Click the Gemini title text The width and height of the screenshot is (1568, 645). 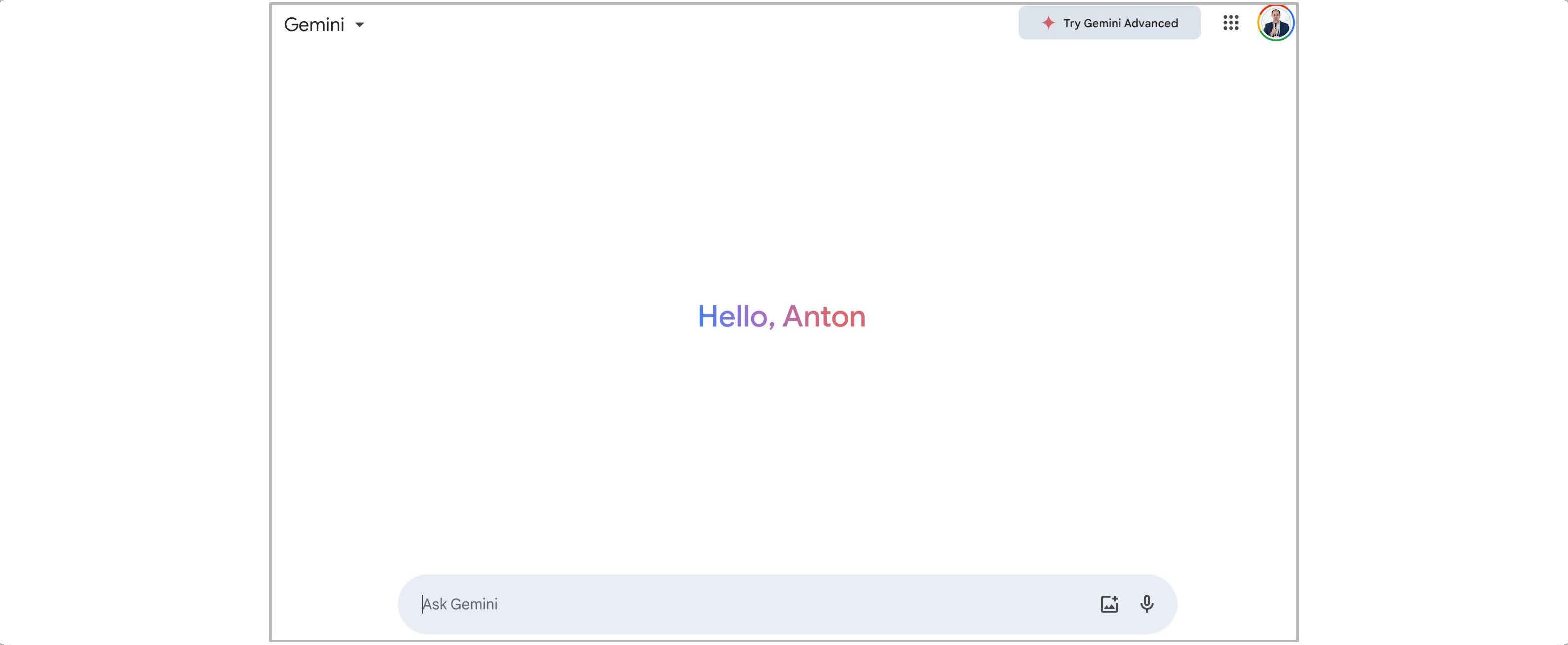click(x=314, y=25)
